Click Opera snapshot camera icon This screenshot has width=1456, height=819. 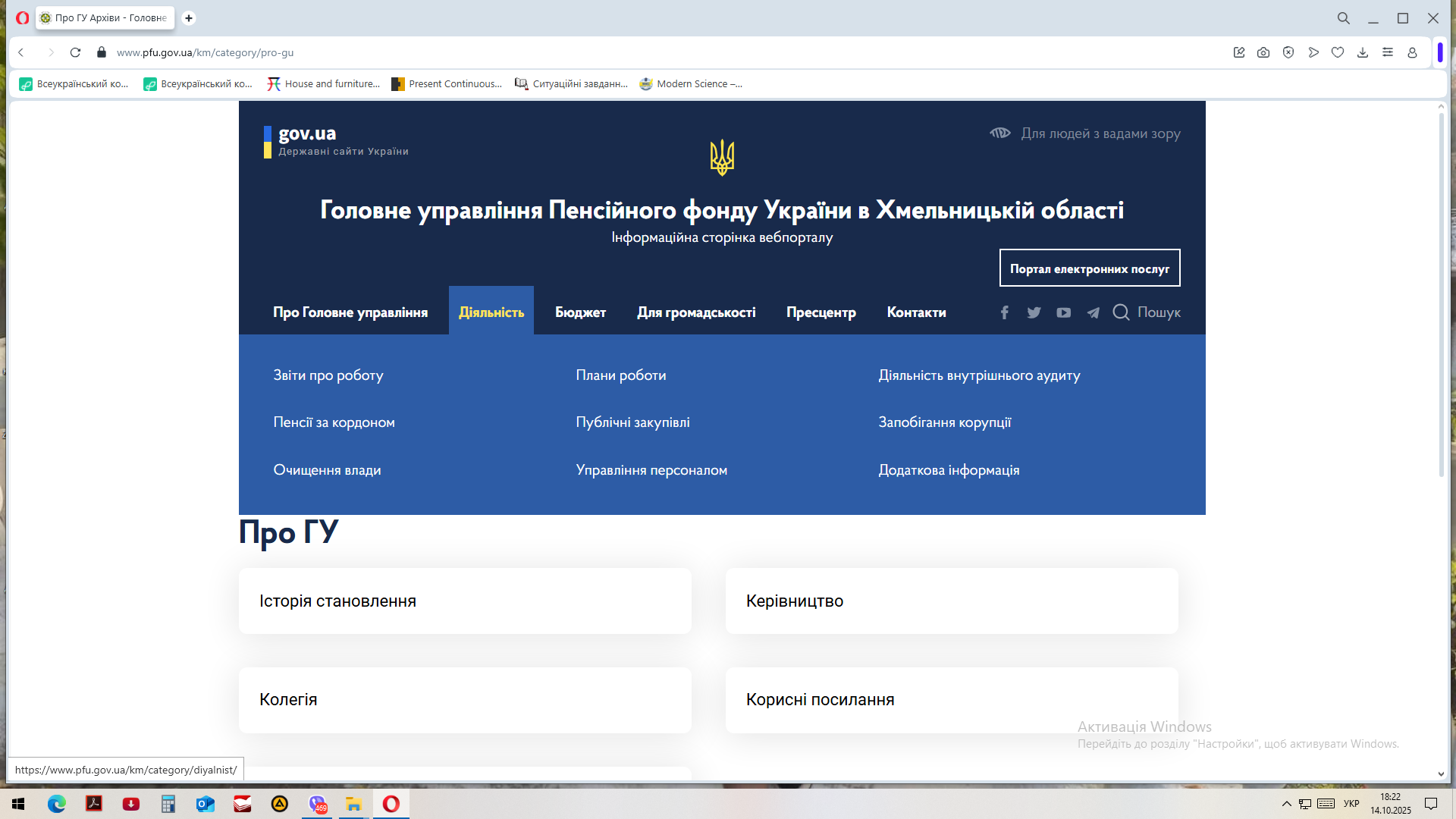(x=1263, y=52)
